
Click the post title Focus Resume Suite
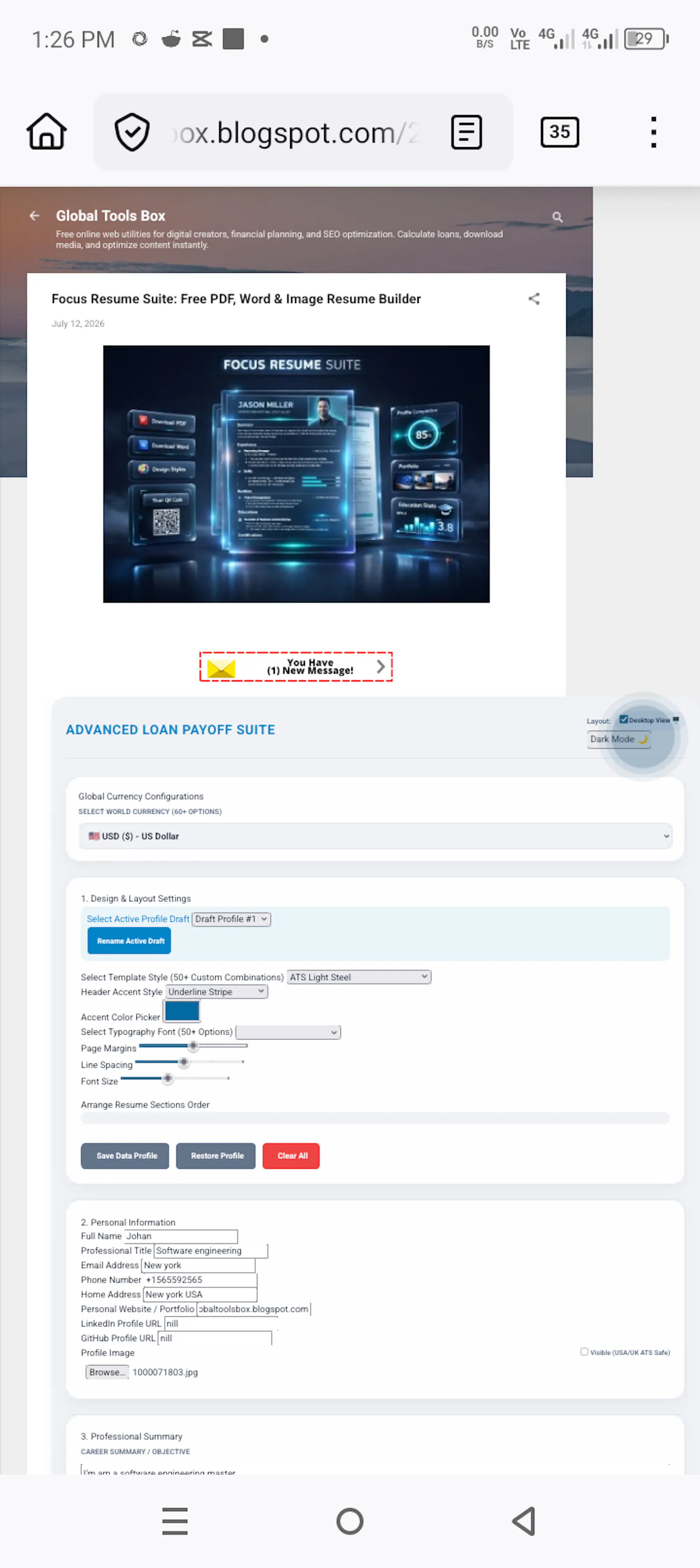(236, 299)
